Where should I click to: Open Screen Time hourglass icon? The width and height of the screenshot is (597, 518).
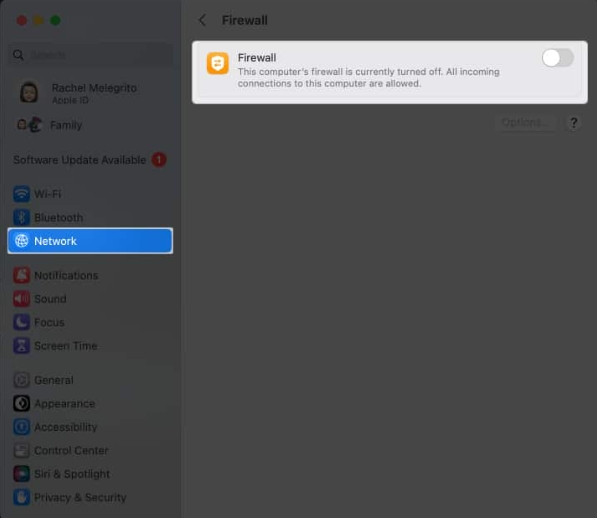(x=22, y=346)
